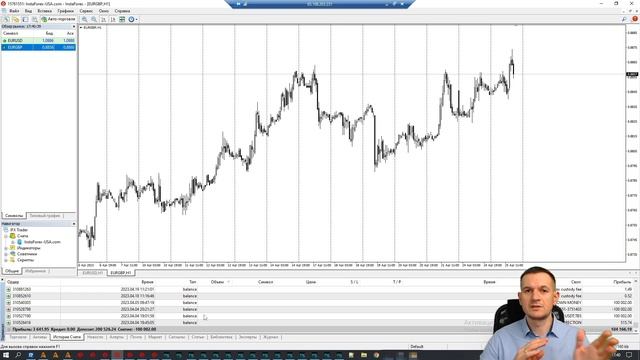Switch to the EURGBP,H1 chart tab
This screenshot has height=360, width=640.
(x=121, y=273)
